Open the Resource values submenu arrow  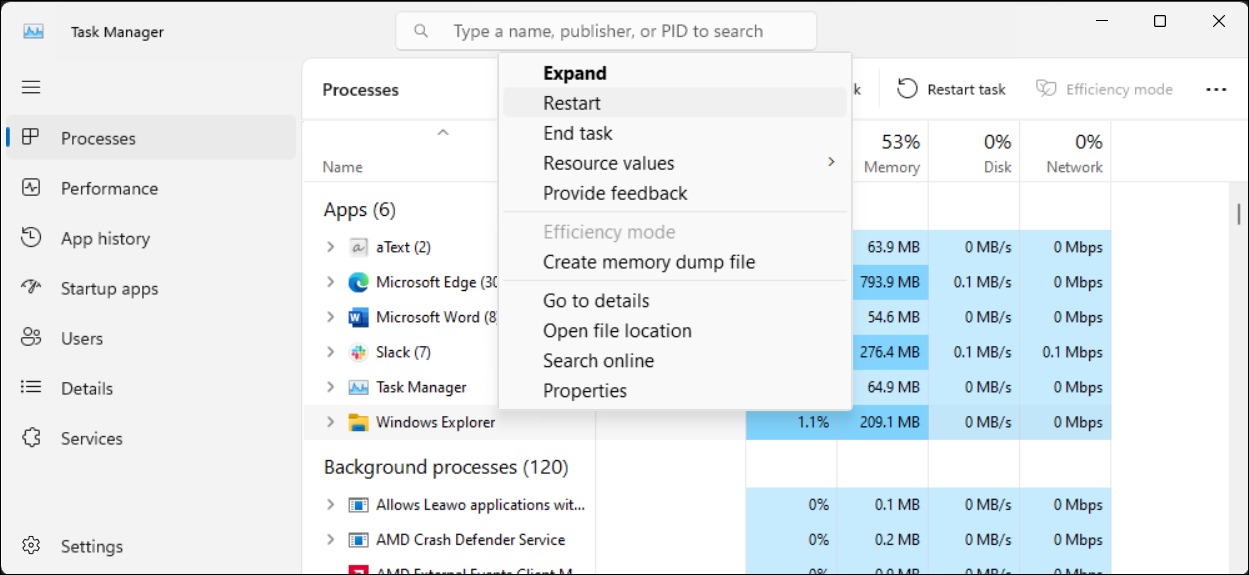click(830, 162)
